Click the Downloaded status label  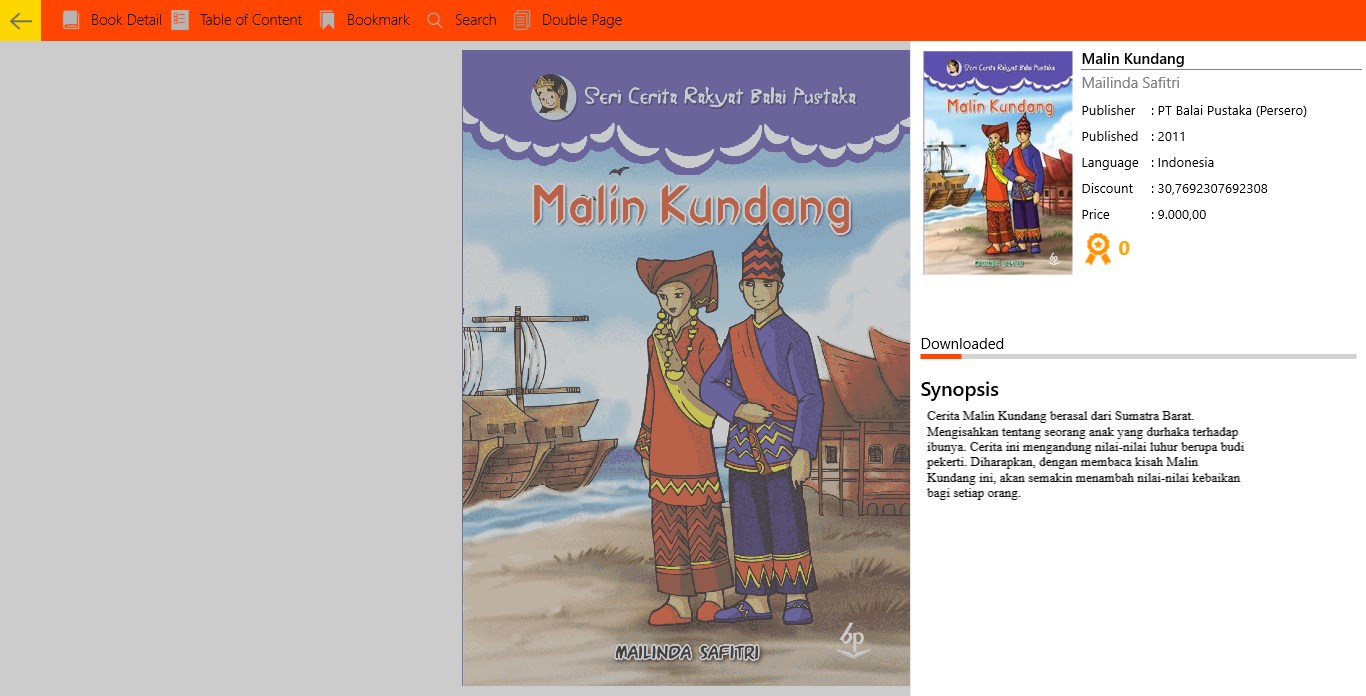[x=962, y=344]
